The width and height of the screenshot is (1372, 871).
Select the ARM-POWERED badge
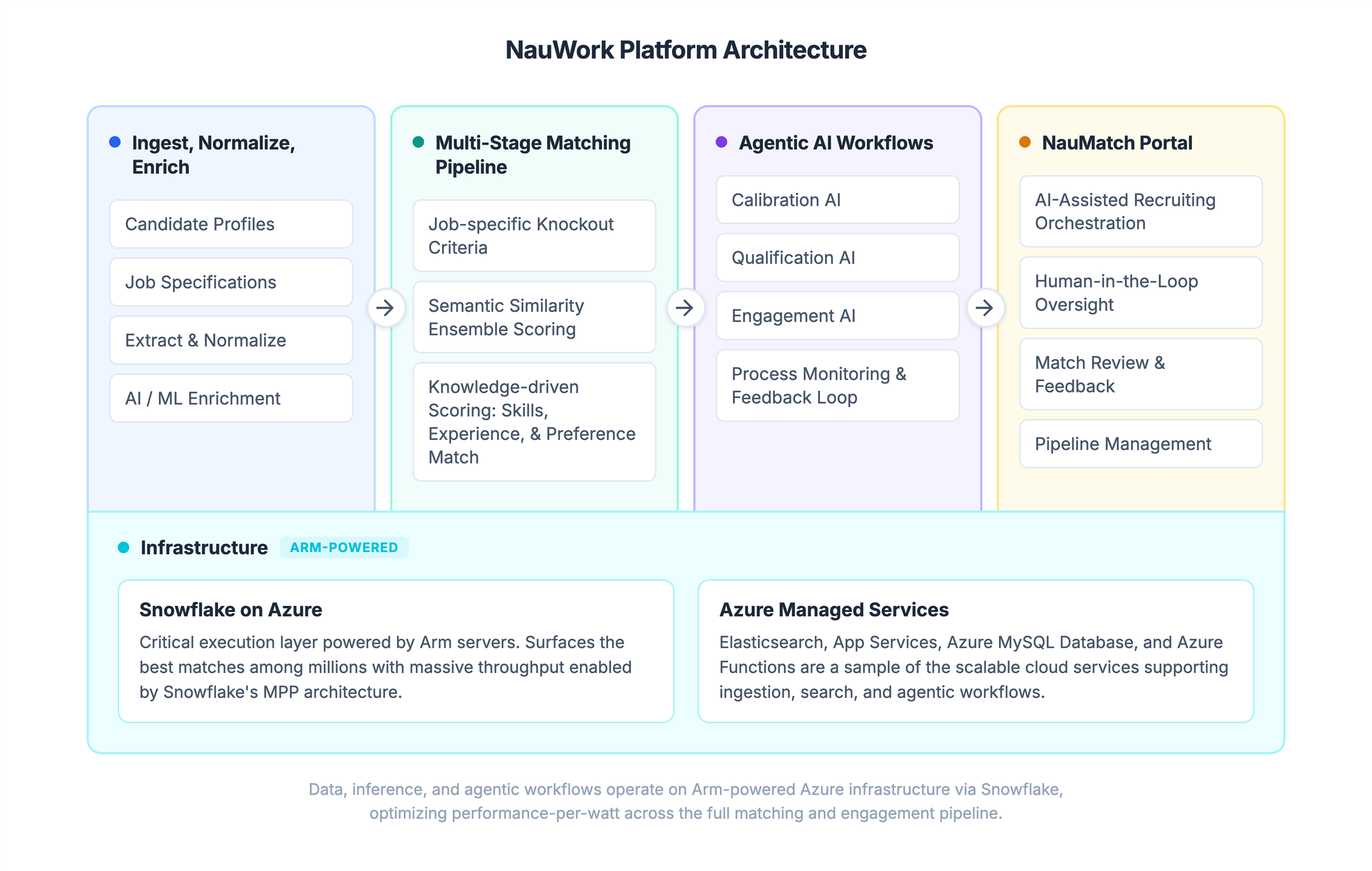[x=344, y=547]
